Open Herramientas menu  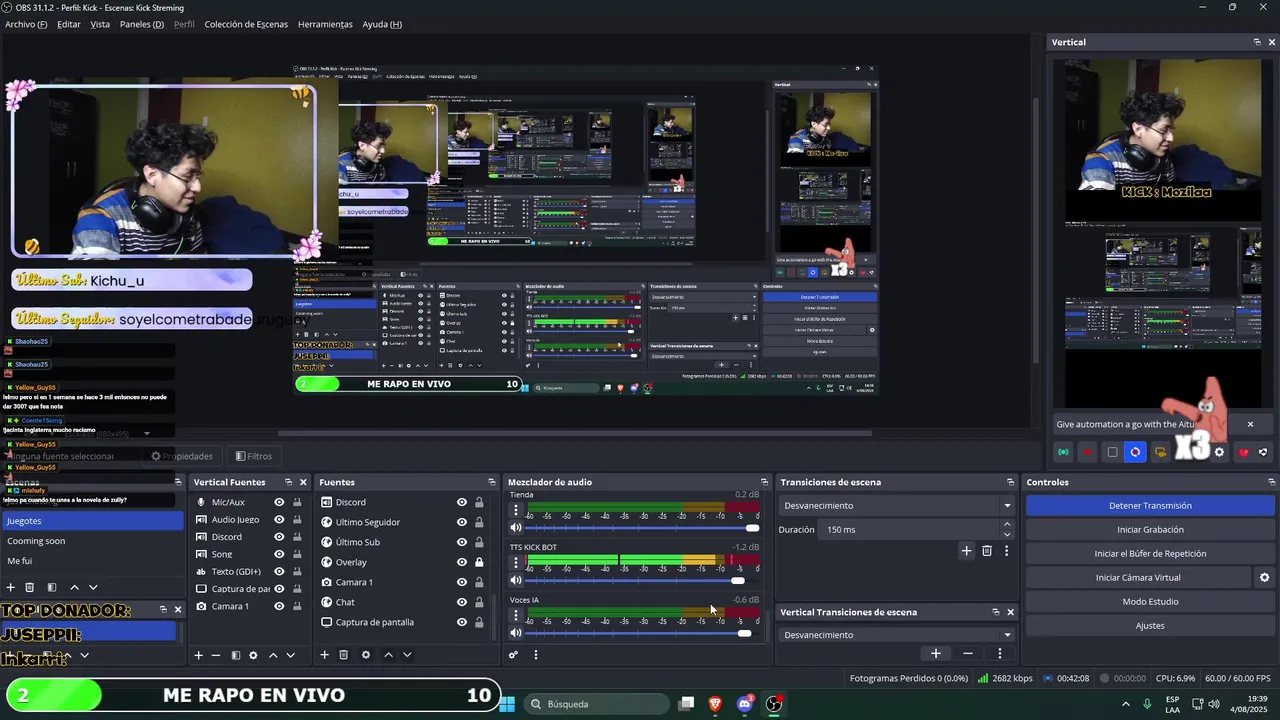click(x=325, y=24)
